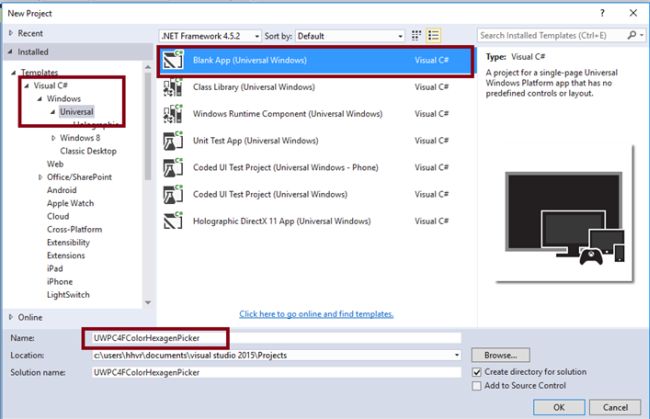Collapse the Installed section
The image size is (650, 419).
(10, 52)
